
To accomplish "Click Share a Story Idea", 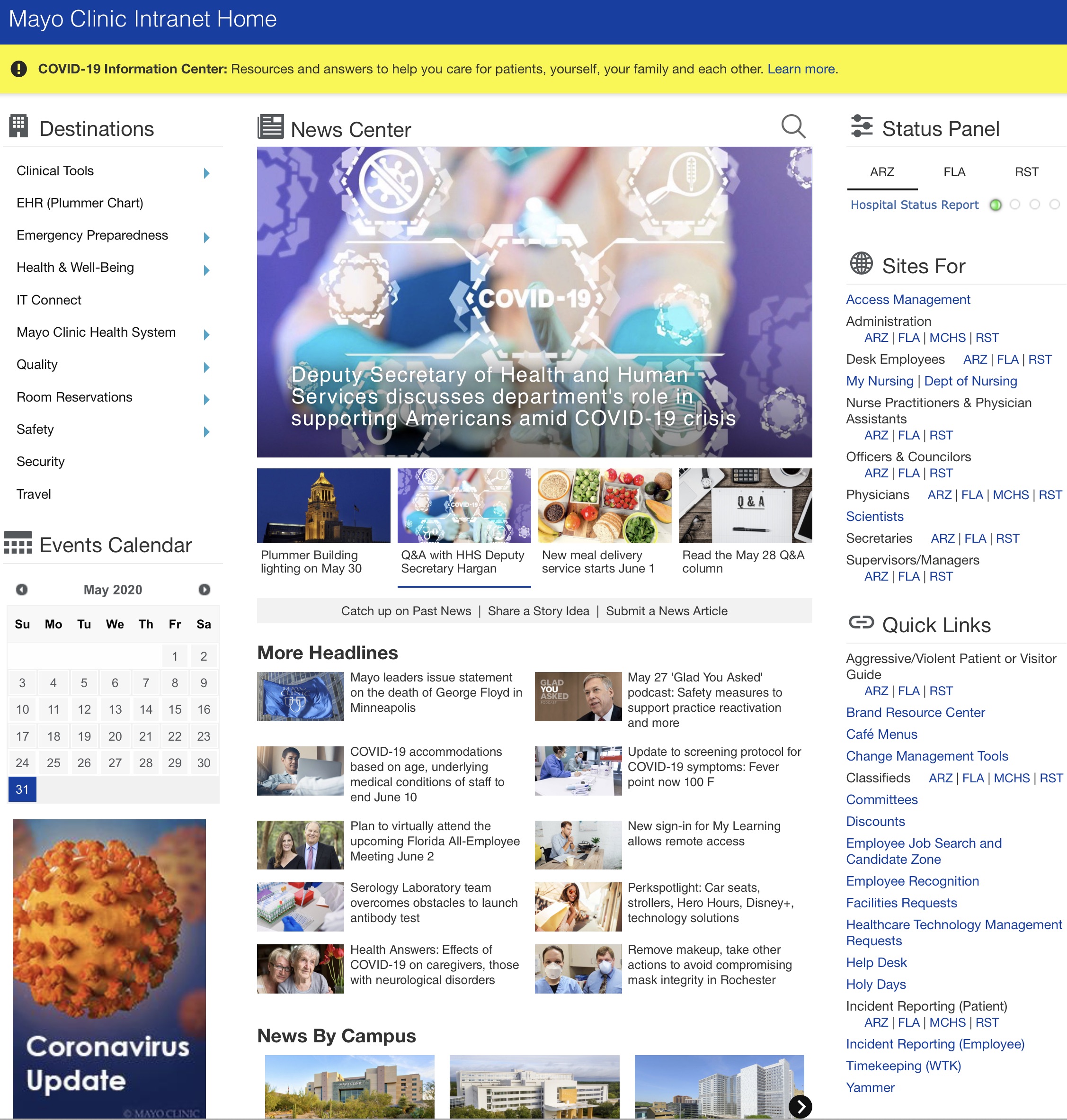I will tap(538, 610).
